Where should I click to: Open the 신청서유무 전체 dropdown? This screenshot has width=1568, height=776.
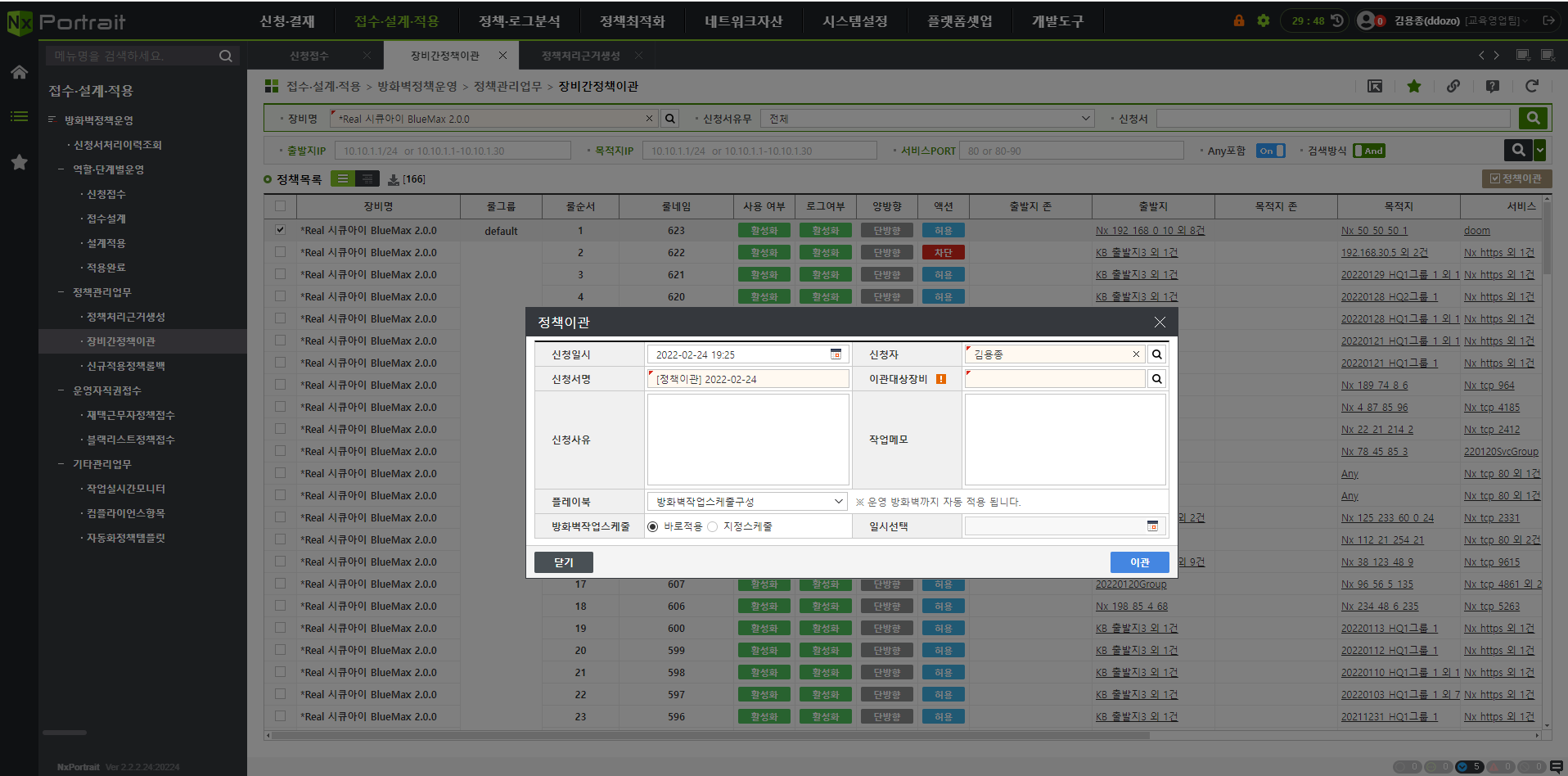tap(927, 119)
